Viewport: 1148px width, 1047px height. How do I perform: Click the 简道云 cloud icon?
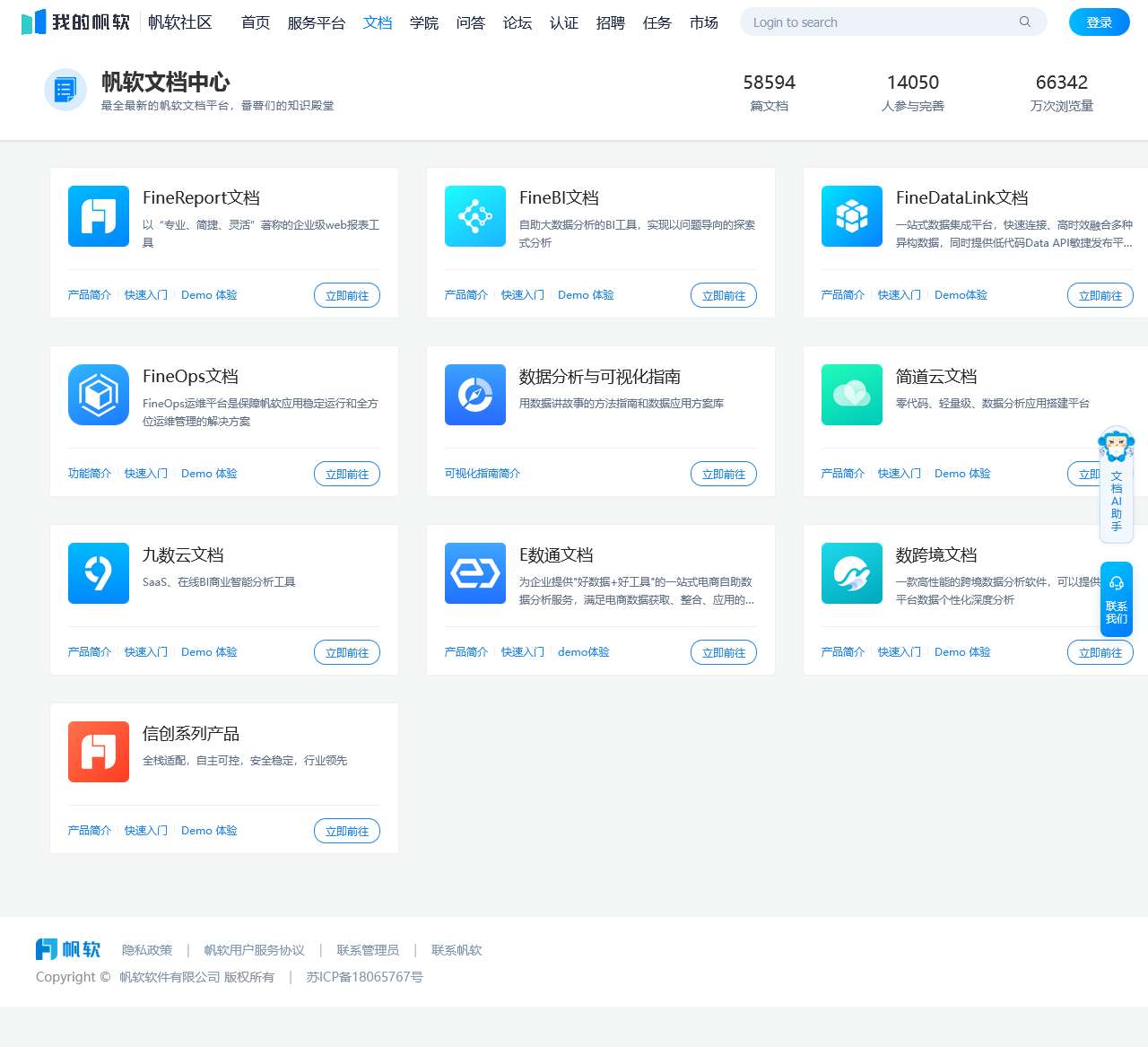(852, 395)
